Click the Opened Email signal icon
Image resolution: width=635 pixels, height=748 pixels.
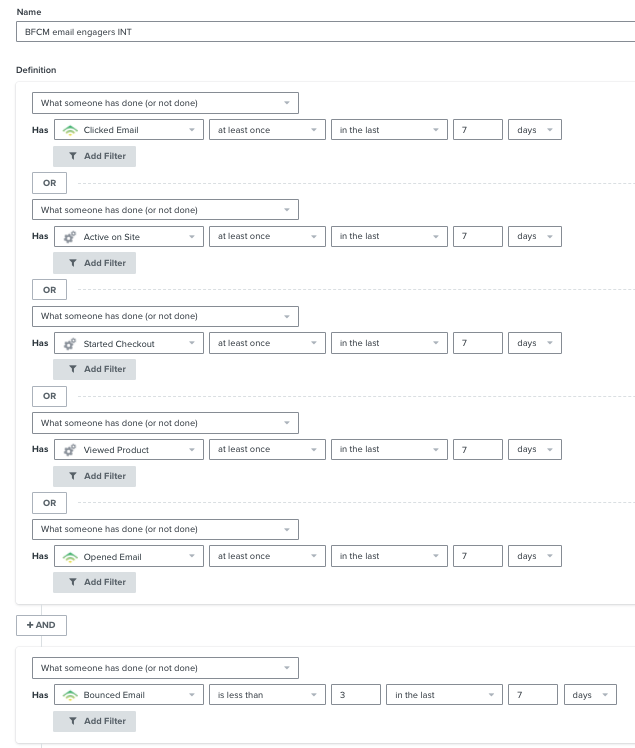(70, 557)
